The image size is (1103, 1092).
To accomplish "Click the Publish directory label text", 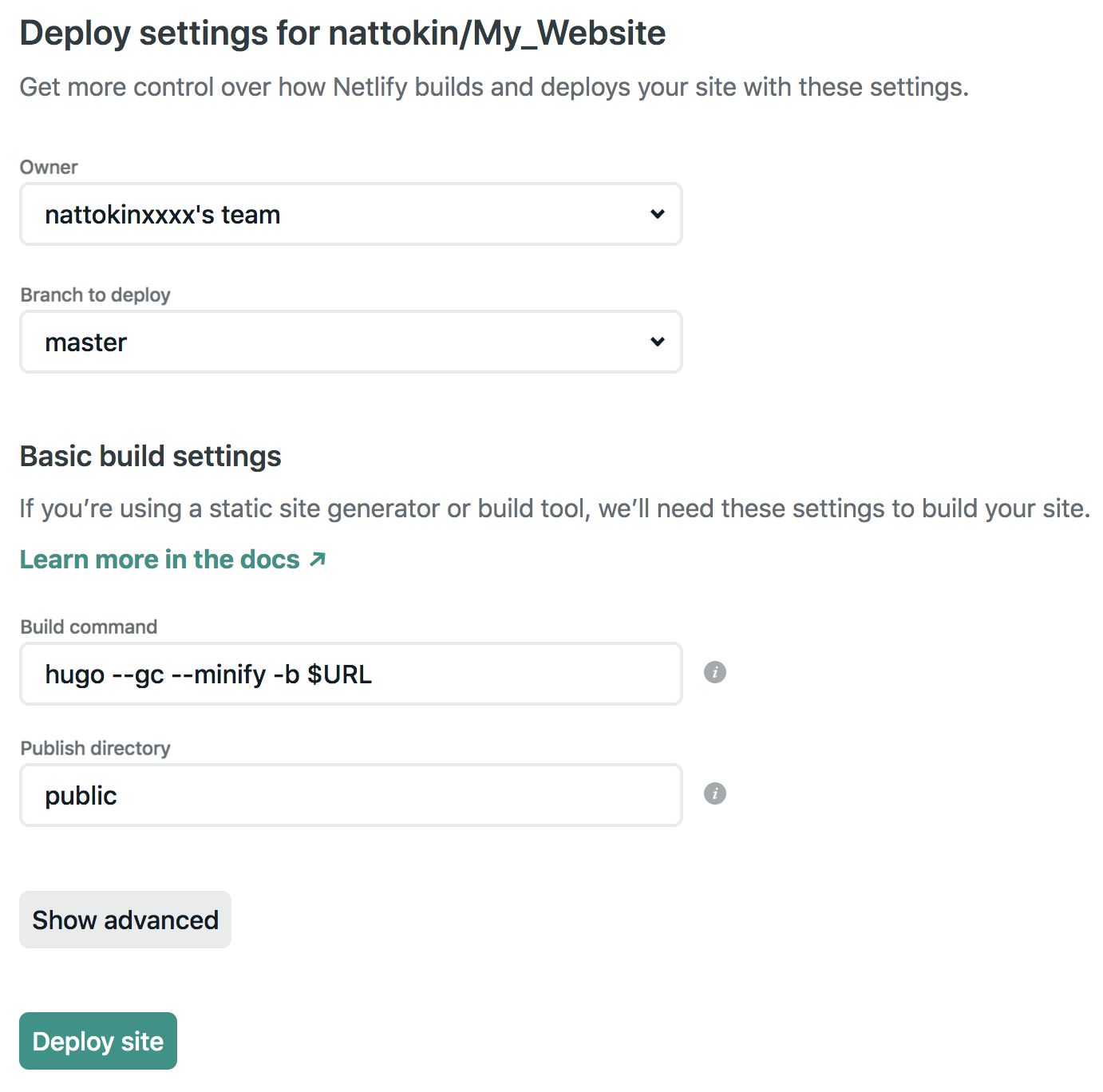I will 95,749.
